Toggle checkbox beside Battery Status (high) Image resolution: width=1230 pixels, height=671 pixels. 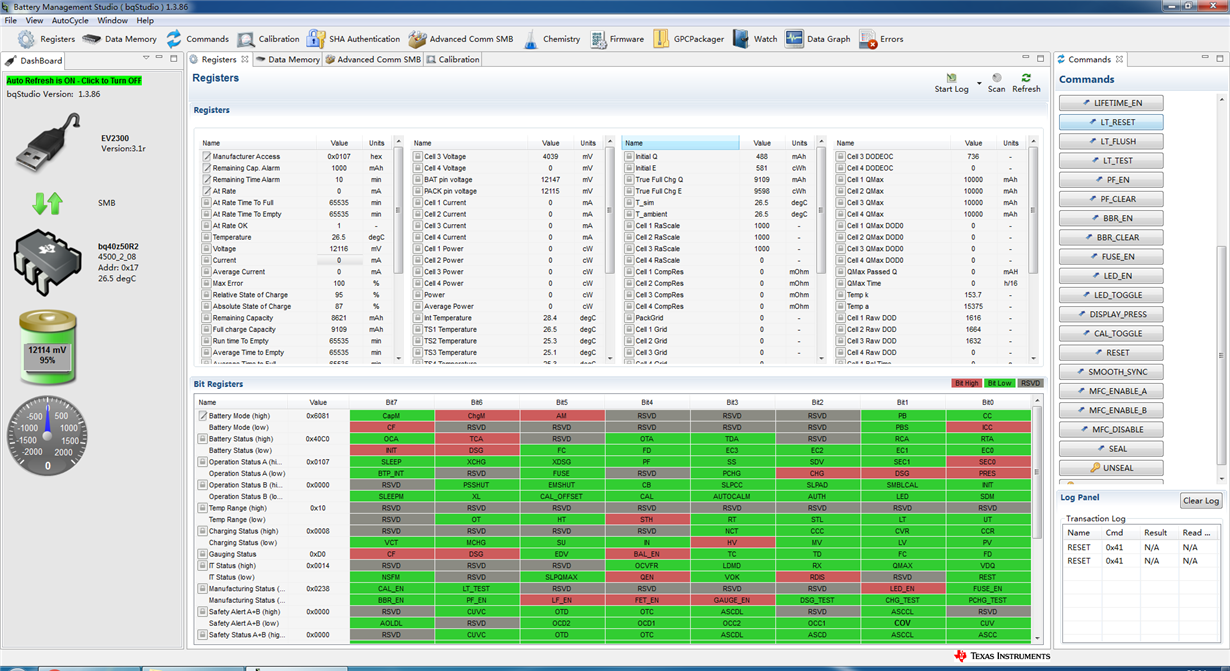[x=203, y=439]
